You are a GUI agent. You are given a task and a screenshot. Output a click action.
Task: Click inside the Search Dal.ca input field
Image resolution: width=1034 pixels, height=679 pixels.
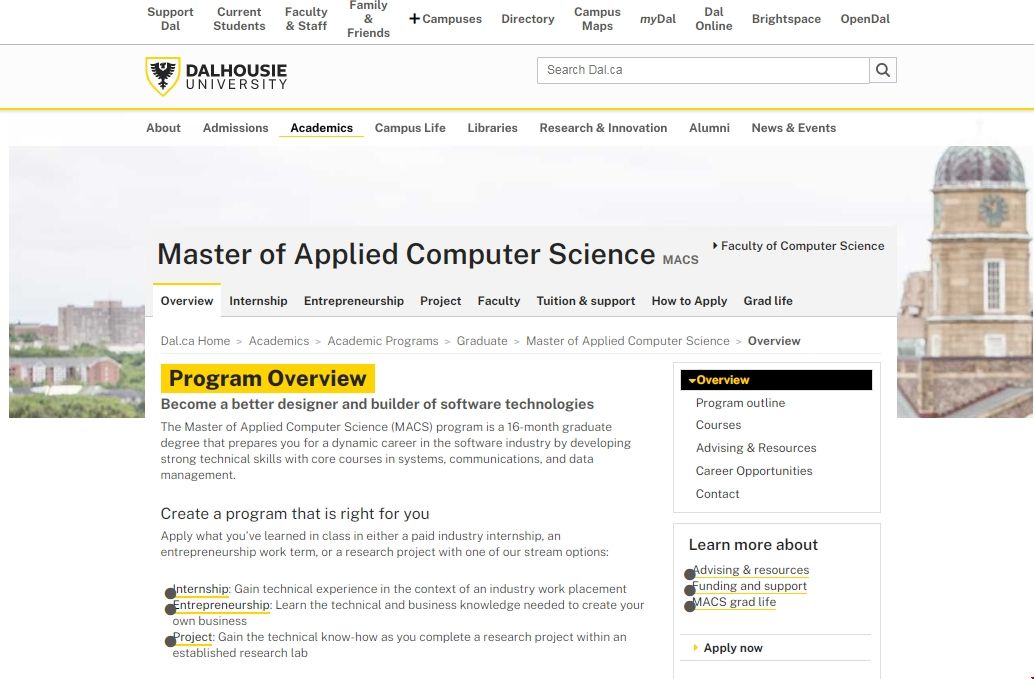tap(700, 70)
